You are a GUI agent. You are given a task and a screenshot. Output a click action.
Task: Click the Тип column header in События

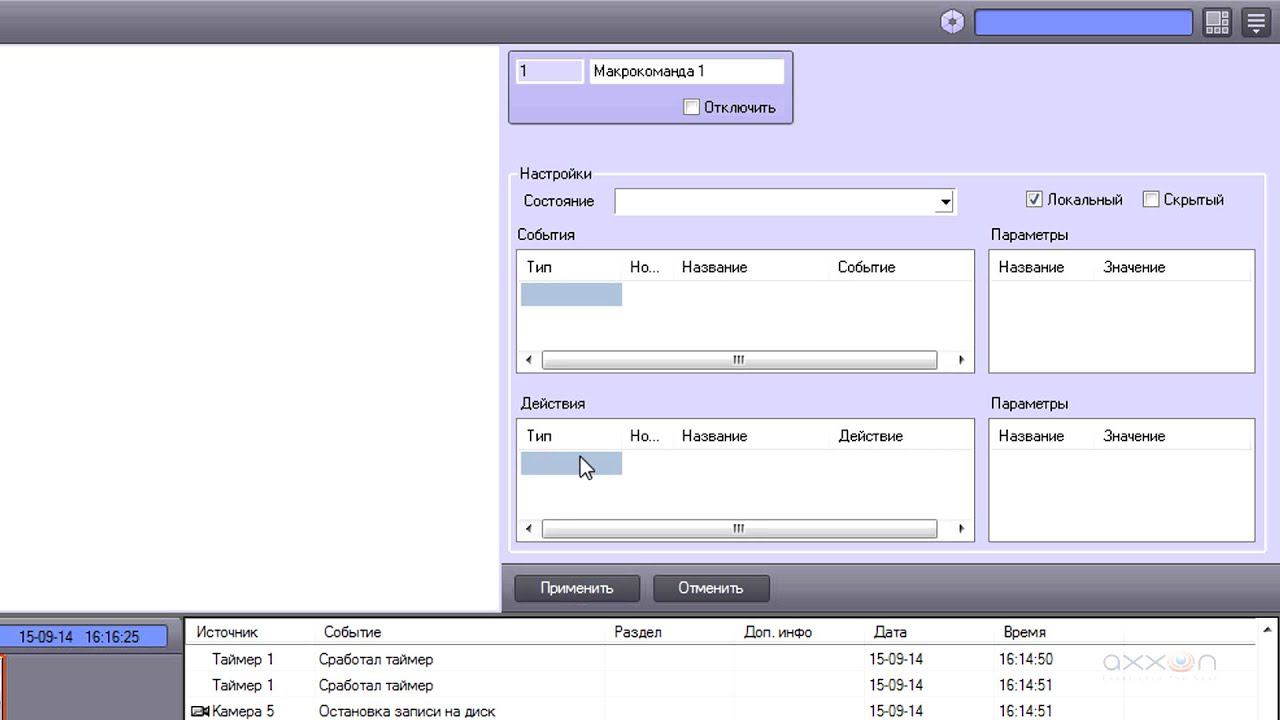(x=539, y=267)
